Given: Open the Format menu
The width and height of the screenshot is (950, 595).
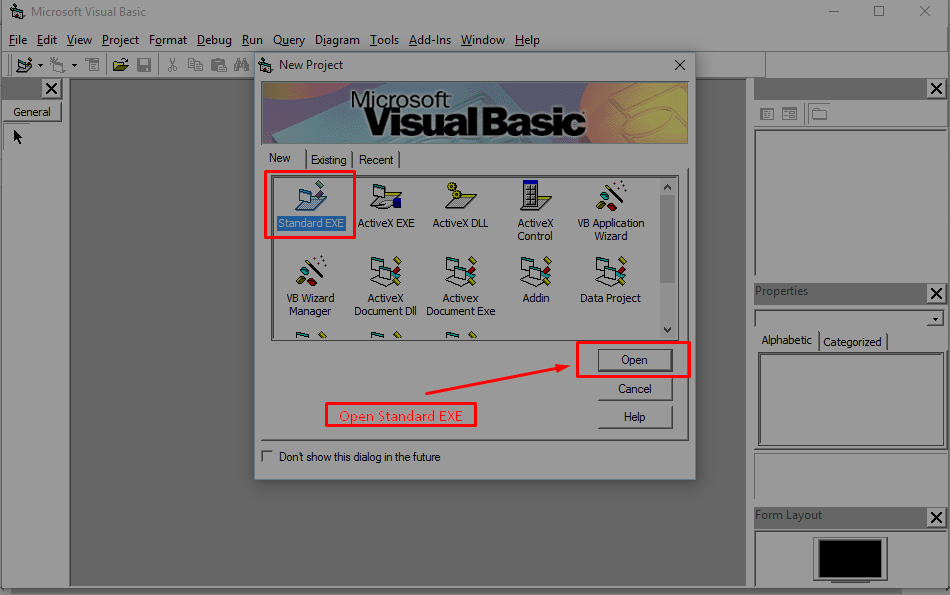Looking at the screenshot, I should pos(168,40).
